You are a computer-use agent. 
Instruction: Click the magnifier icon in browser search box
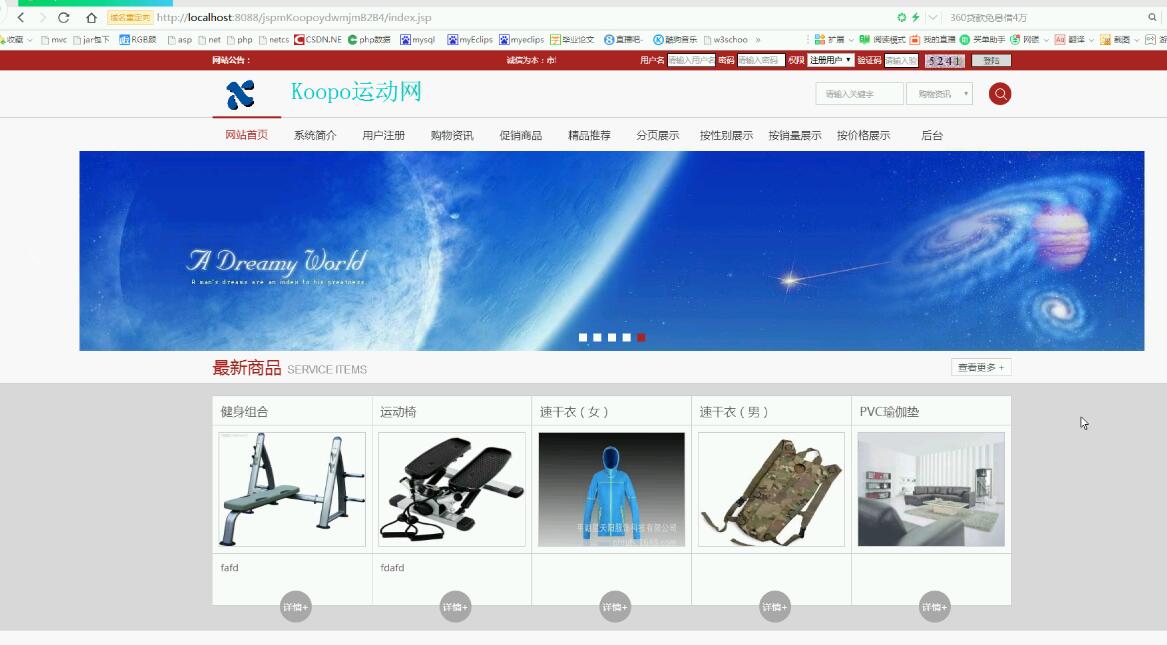[1152, 17]
